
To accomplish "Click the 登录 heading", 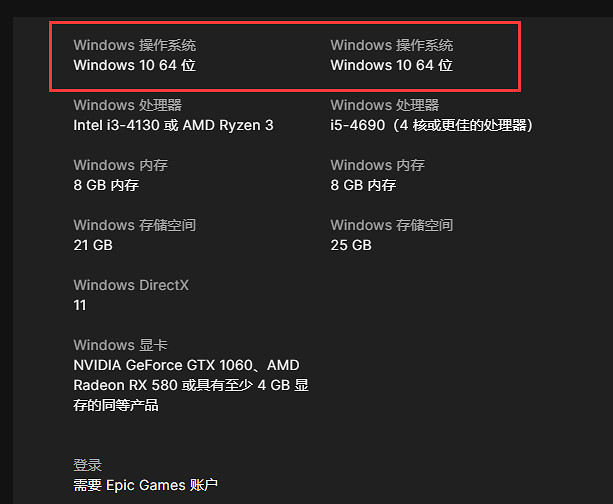I will (x=88, y=465).
